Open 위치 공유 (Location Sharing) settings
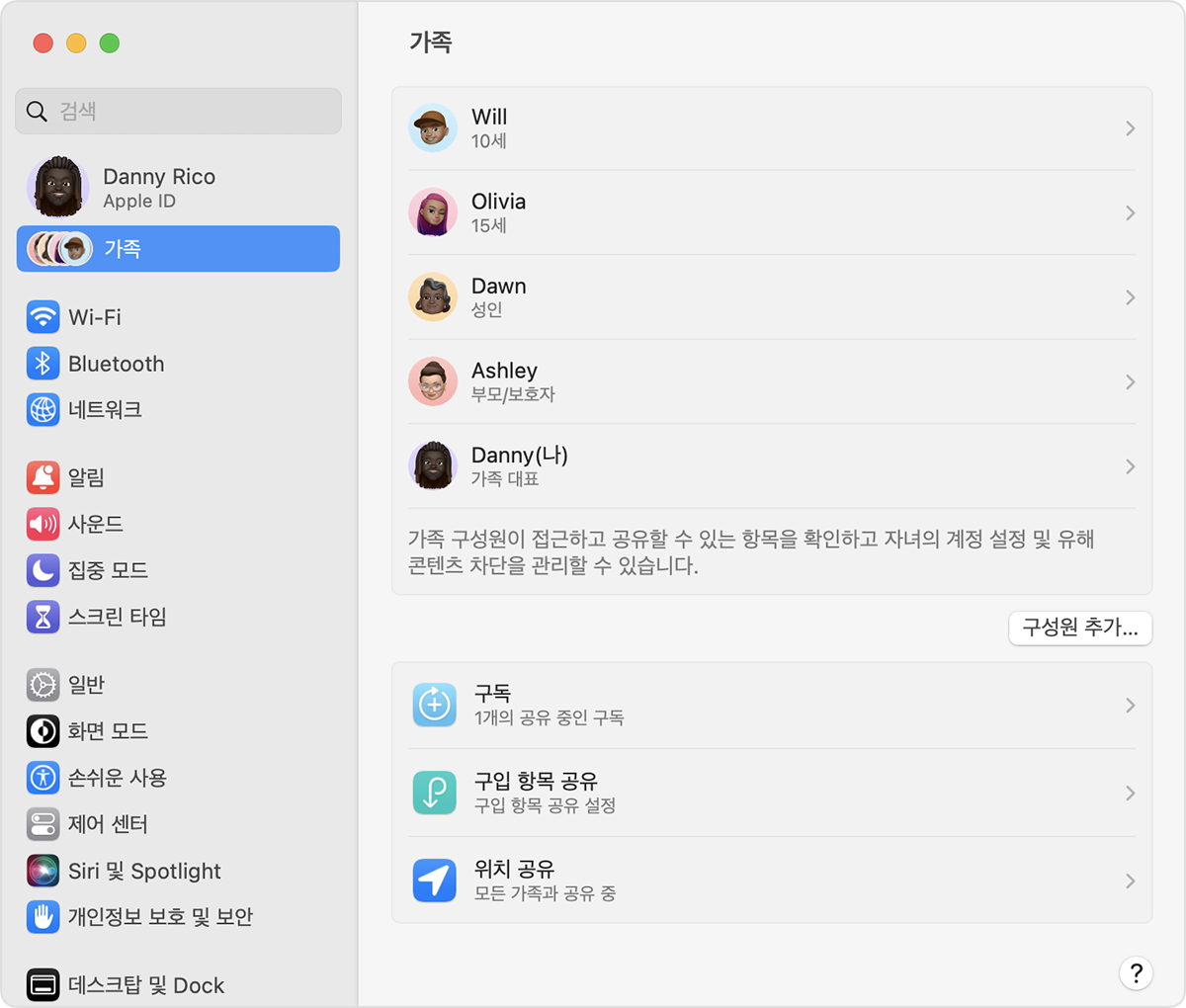 pyautogui.click(x=771, y=880)
